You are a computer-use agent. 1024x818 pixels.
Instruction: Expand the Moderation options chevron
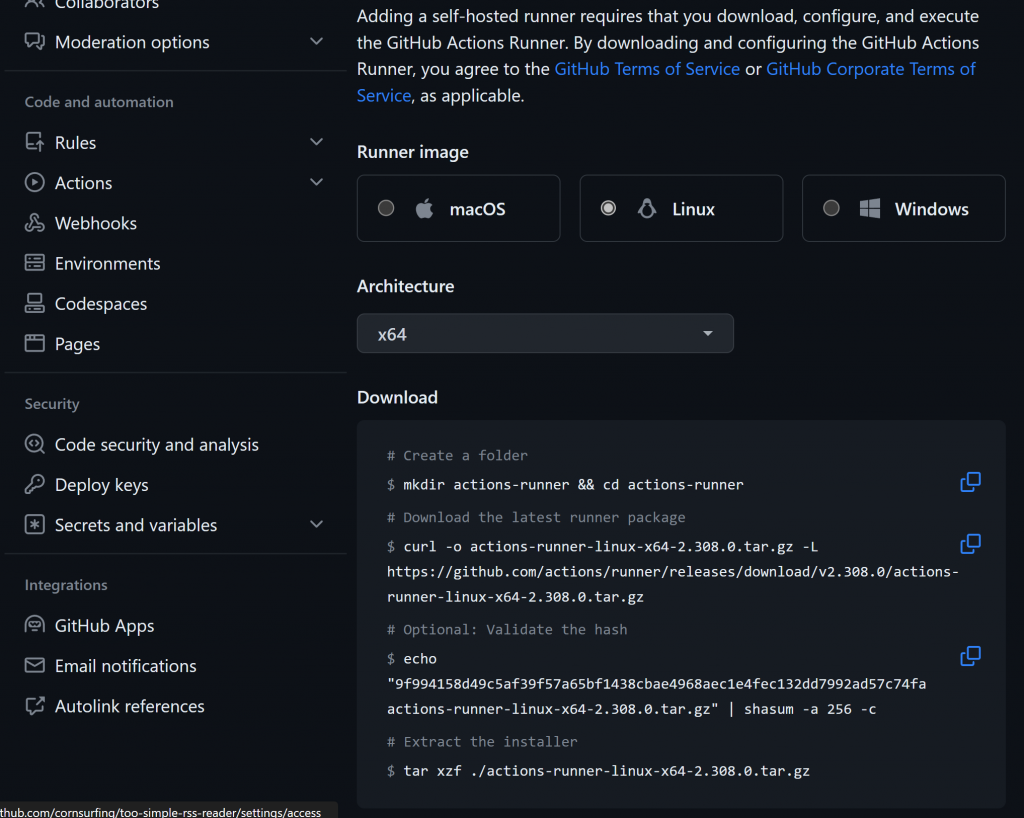[316, 41]
